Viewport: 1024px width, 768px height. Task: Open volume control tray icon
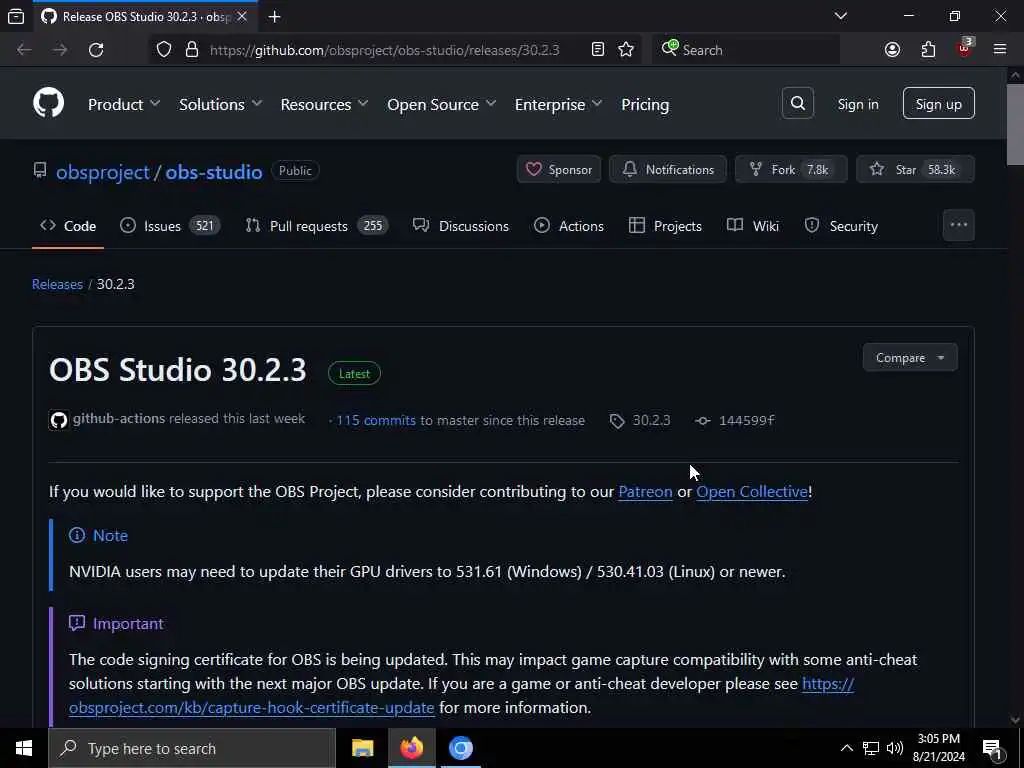(895, 748)
